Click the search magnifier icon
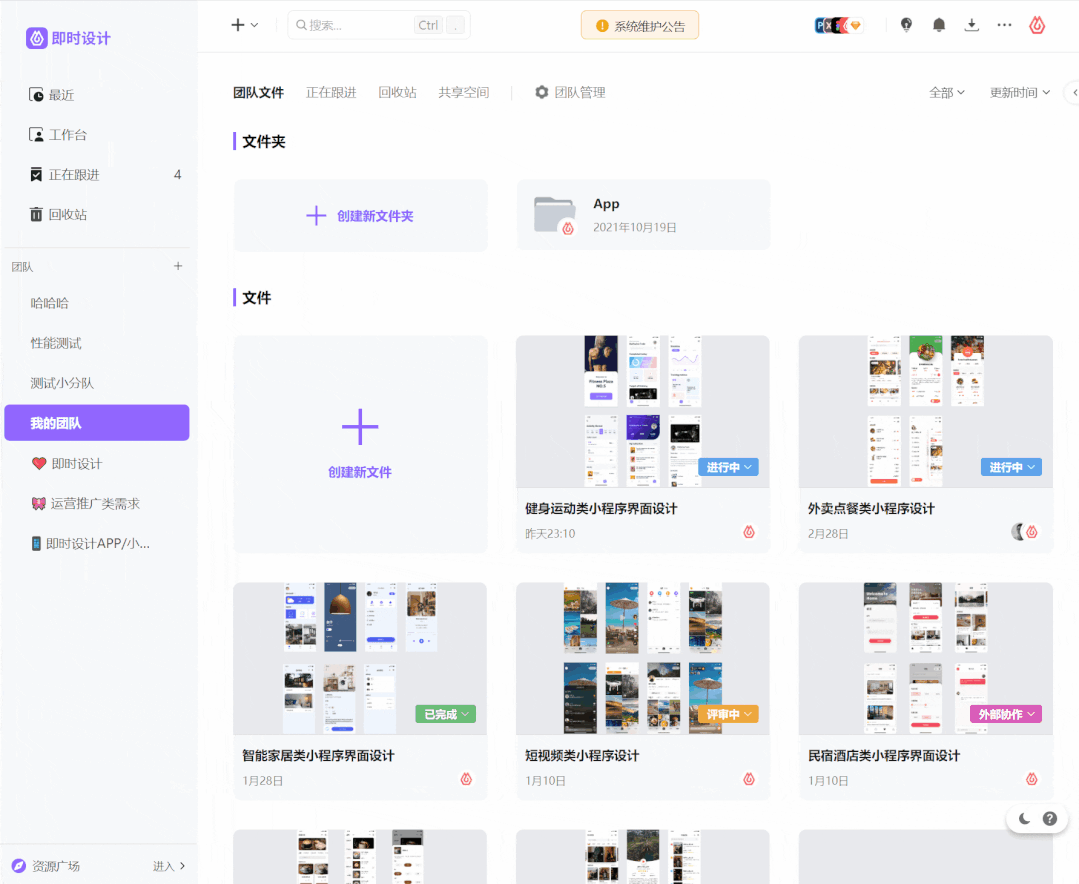 pos(301,25)
